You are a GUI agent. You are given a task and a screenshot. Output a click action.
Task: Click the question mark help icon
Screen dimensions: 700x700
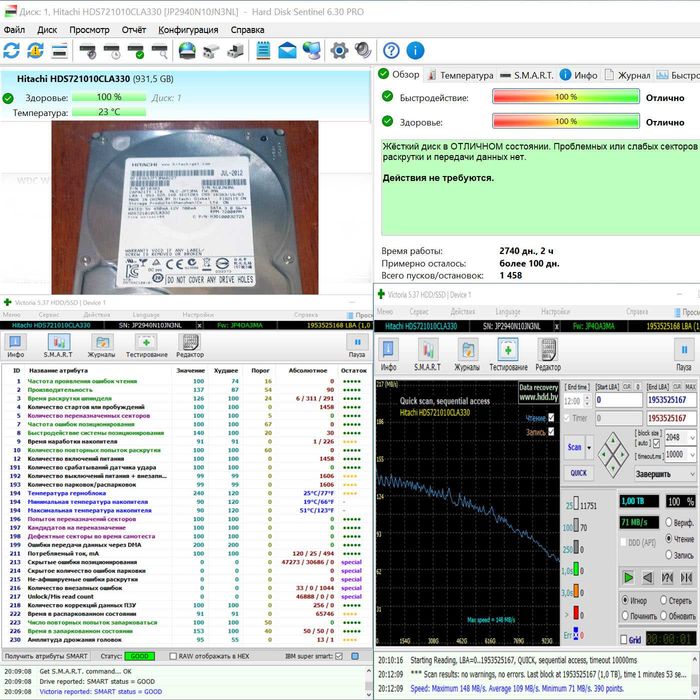(x=391, y=50)
